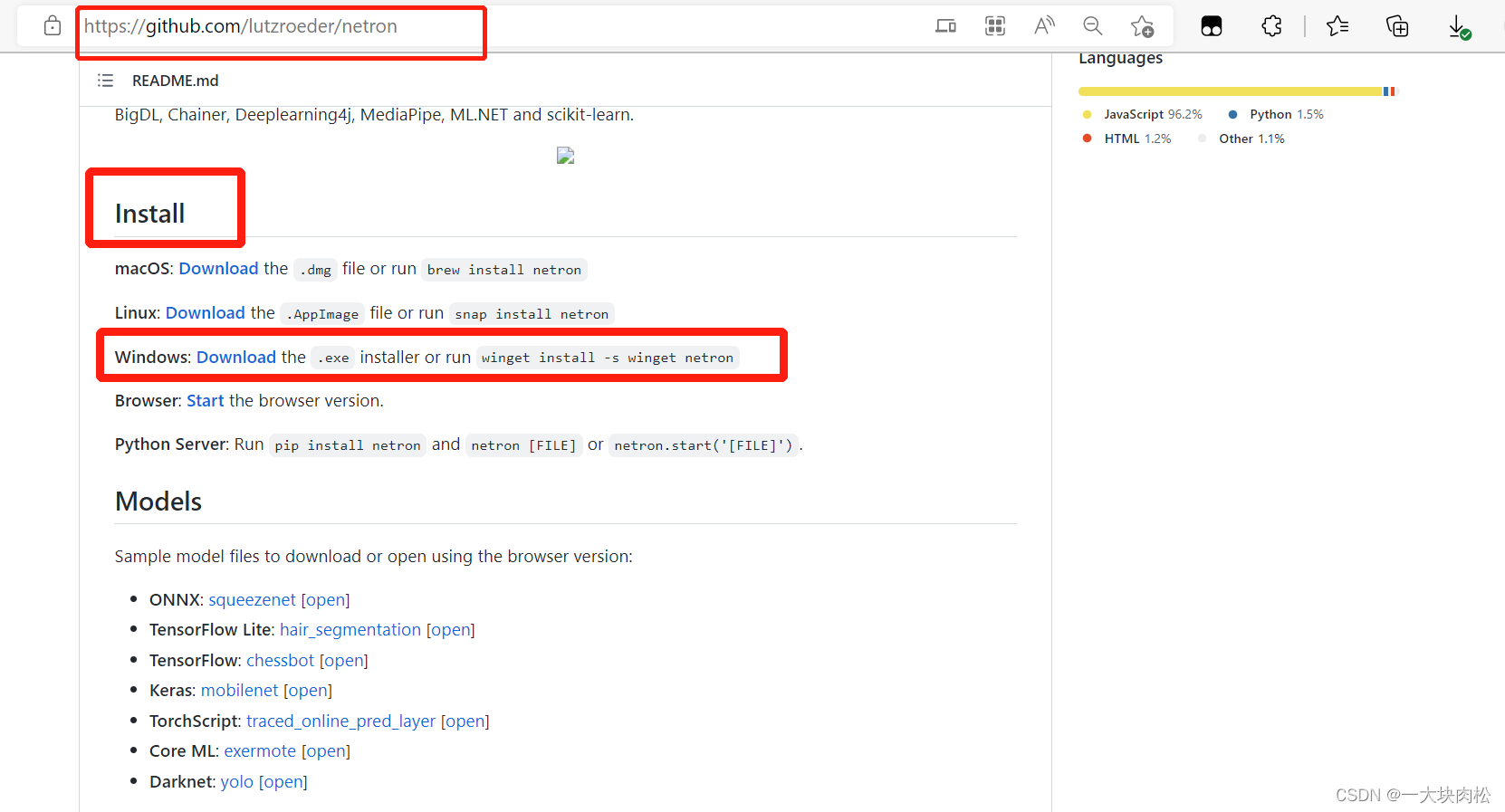Click the 'BigDL, Chainer, Deeplearning4j' line

point(374,115)
